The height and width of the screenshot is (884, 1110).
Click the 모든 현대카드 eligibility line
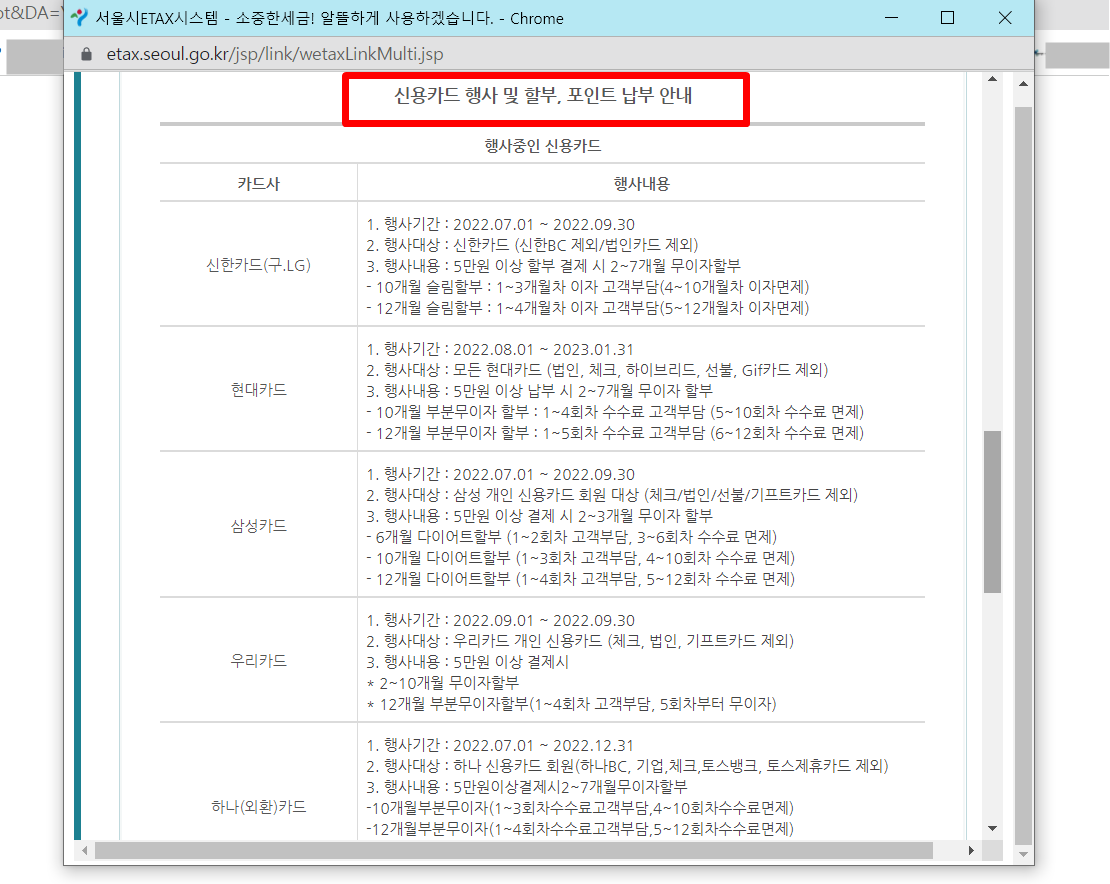pyautogui.click(x=597, y=369)
